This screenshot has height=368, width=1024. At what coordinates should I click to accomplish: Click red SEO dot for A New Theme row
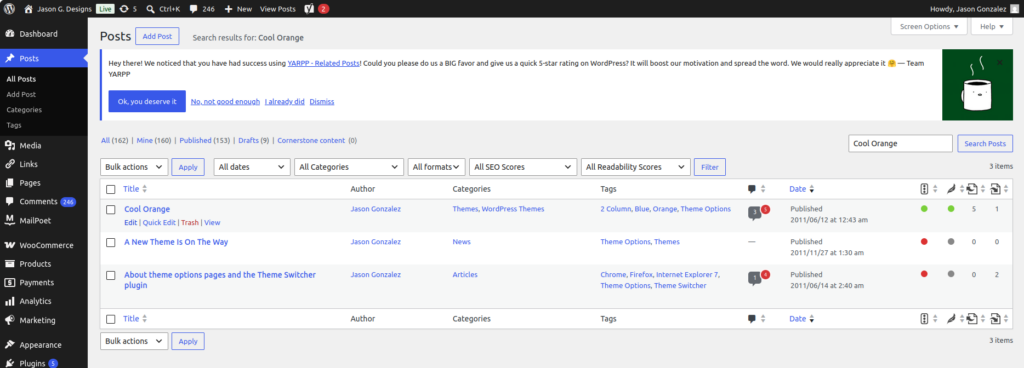(924, 241)
